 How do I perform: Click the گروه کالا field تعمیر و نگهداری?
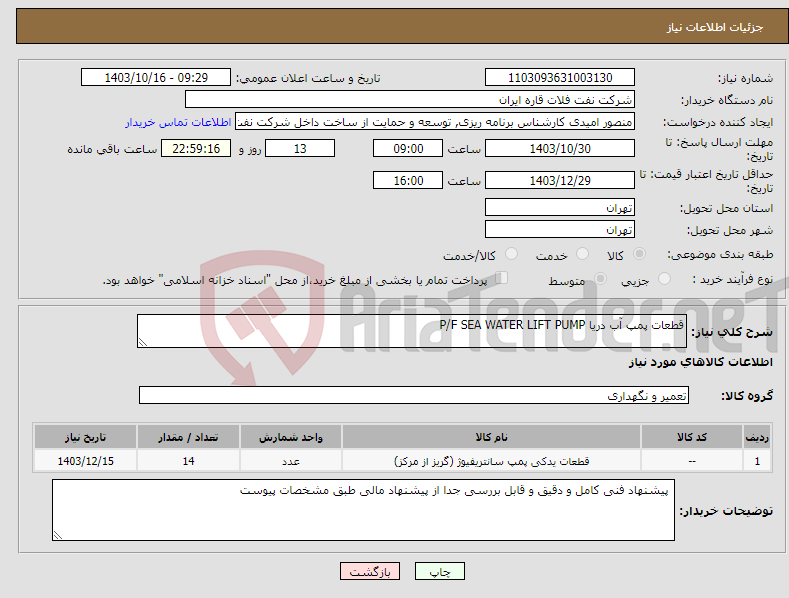click(x=414, y=396)
